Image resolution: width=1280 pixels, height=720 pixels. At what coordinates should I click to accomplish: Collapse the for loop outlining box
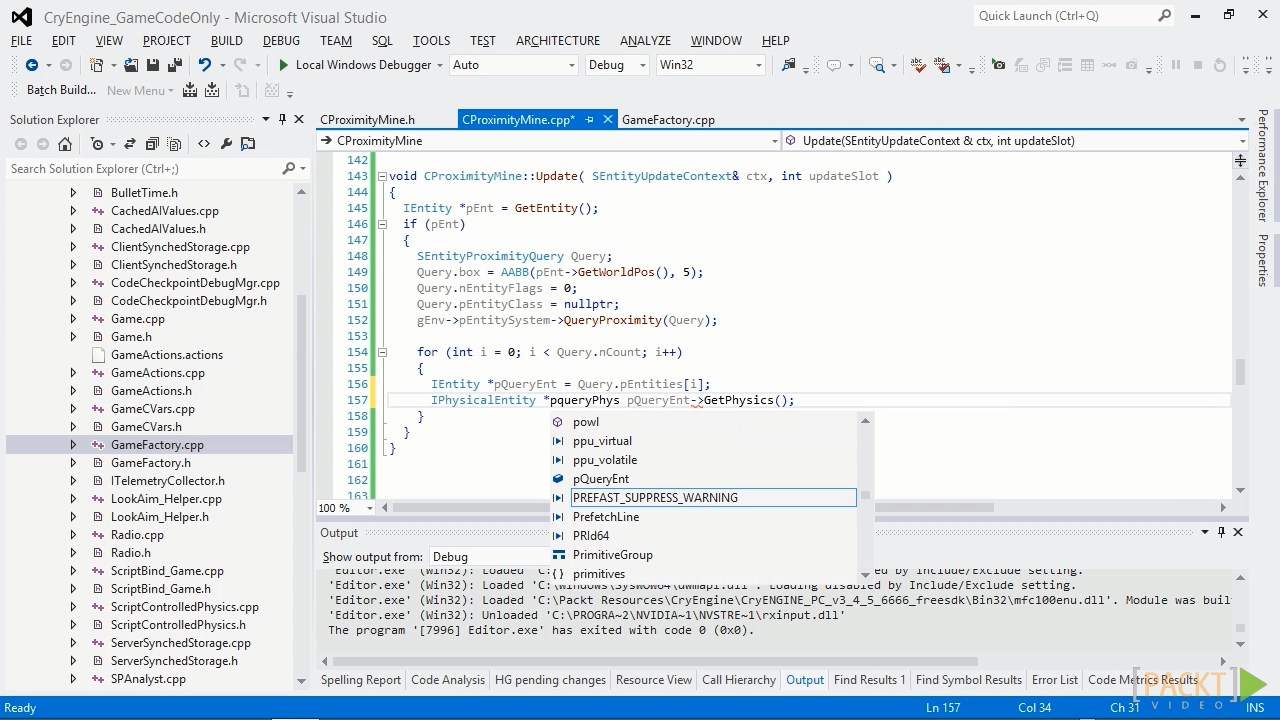point(382,352)
